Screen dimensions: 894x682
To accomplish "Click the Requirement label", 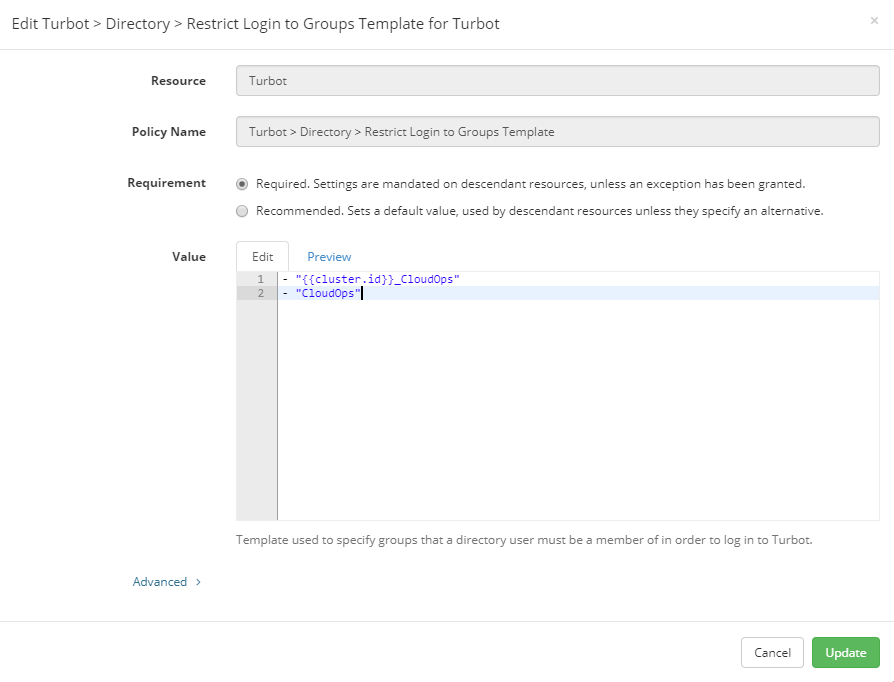I will tap(166, 183).
